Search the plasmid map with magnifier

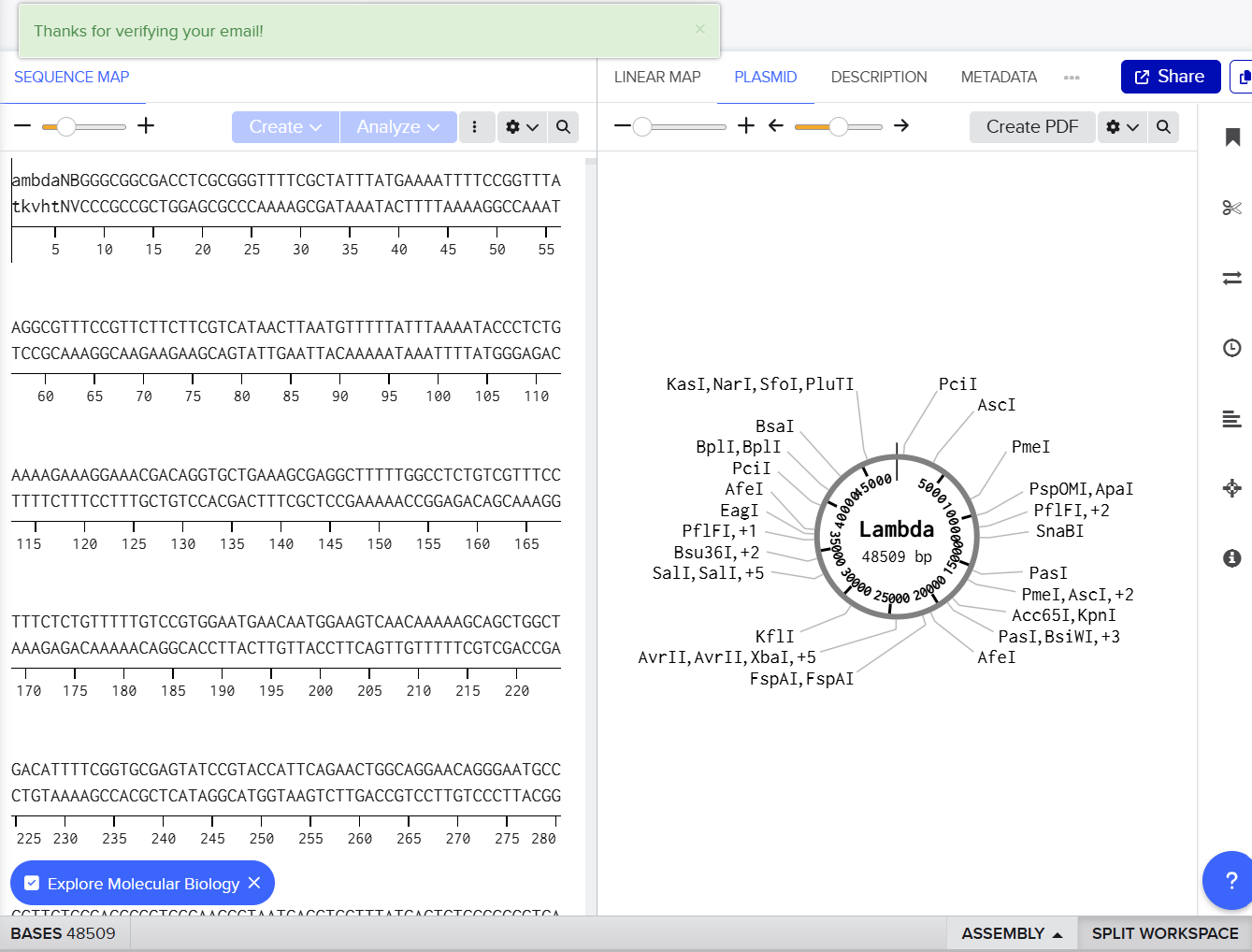[x=1163, y=127]
